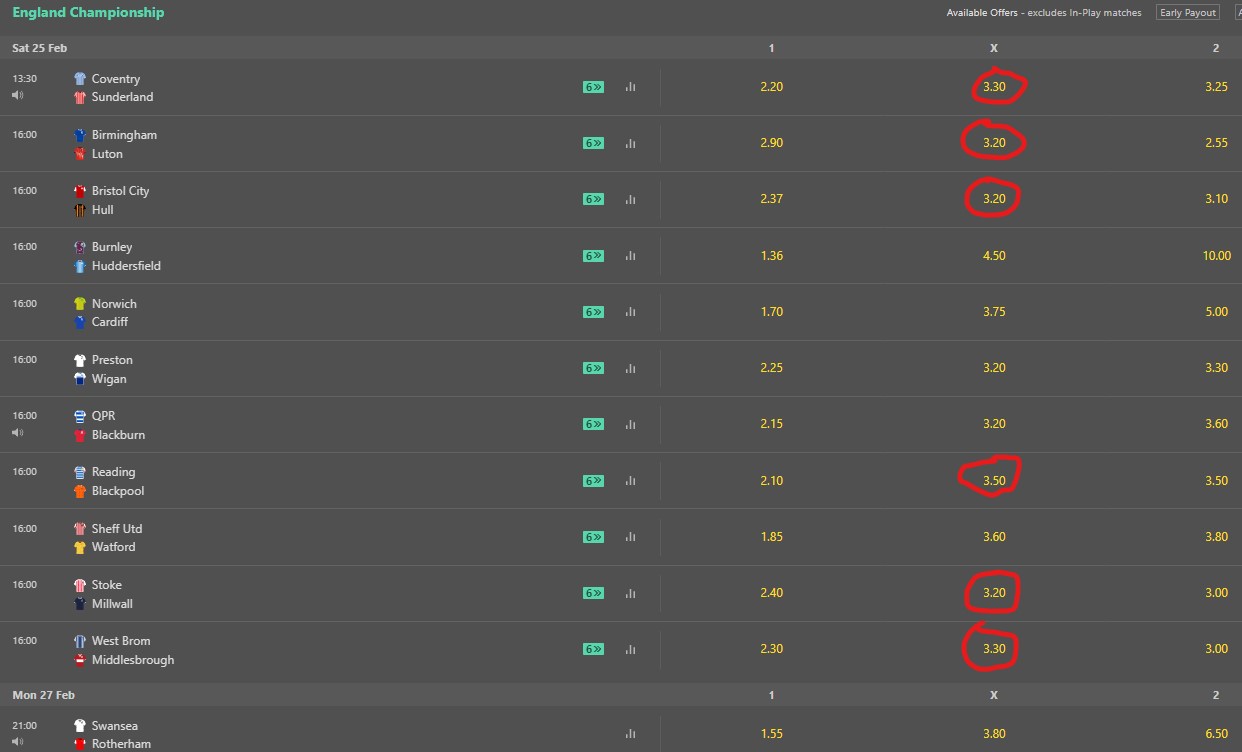Image resolution: width=1242 pixels, height=752 pixels.
Task: Select Watford away win odds 3.80
Action: tap(1216, 537)
